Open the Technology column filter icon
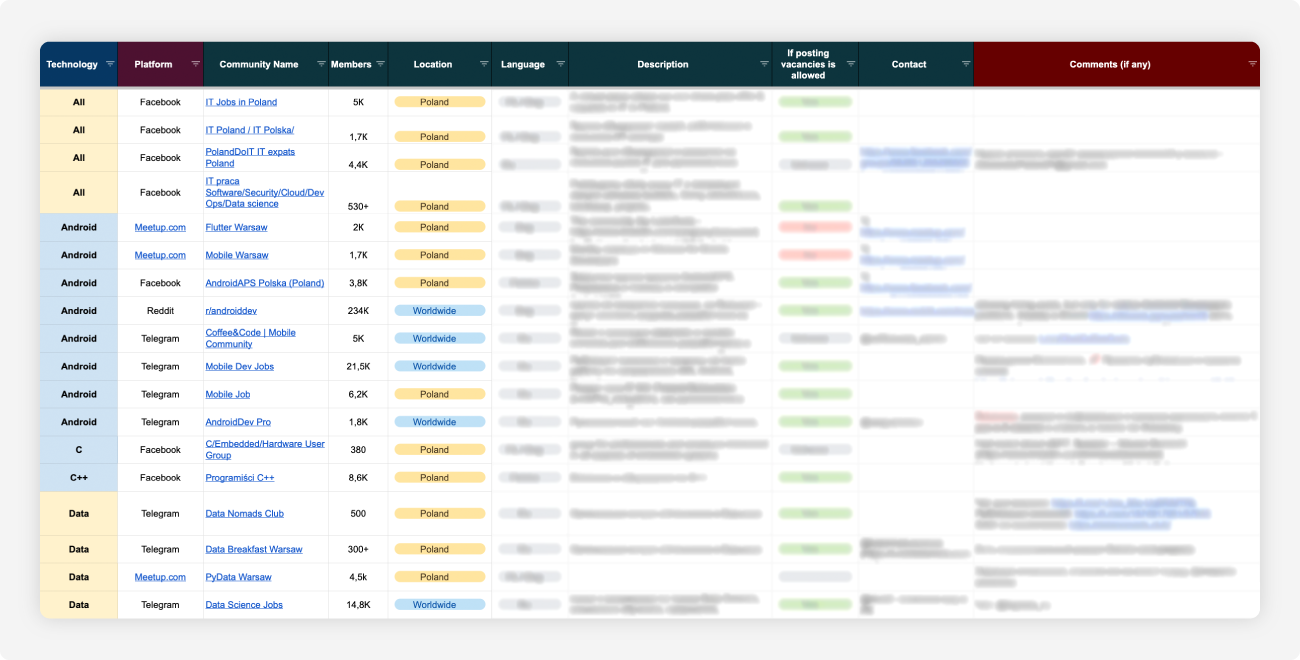Screen dimensions: 1300x660 coord(109,64)
